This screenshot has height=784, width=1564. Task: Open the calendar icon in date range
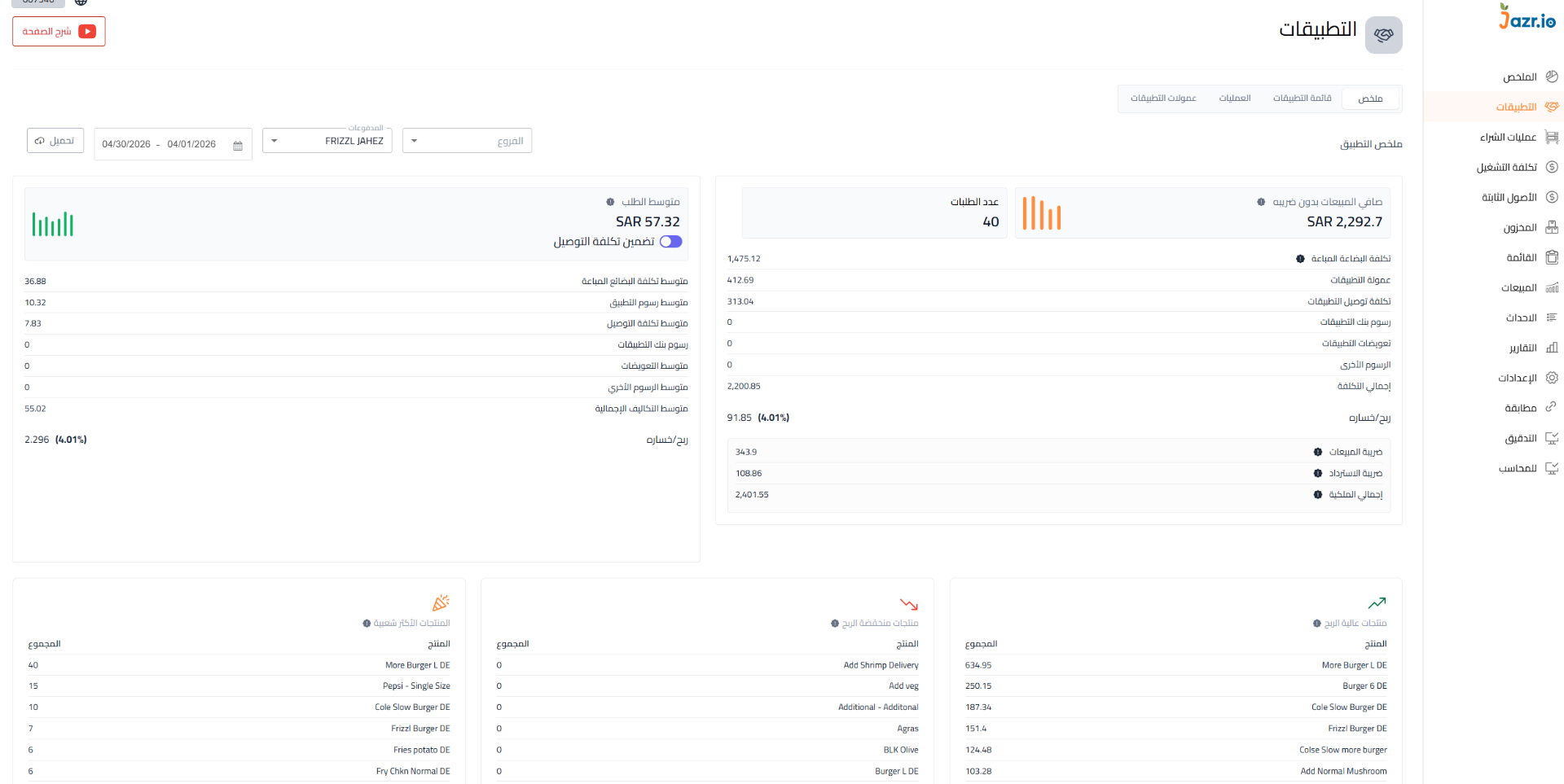[238, 146]
